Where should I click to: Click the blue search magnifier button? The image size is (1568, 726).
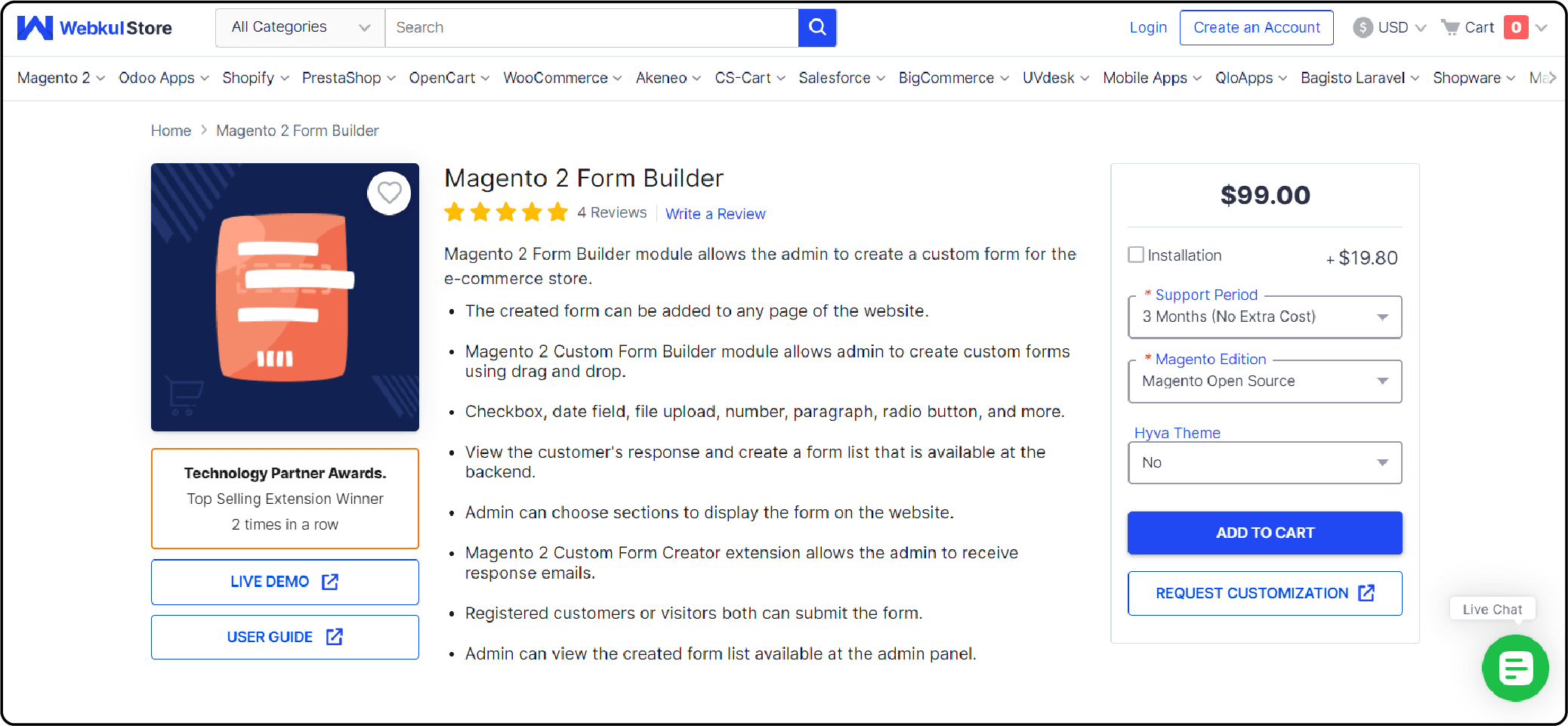817,28
